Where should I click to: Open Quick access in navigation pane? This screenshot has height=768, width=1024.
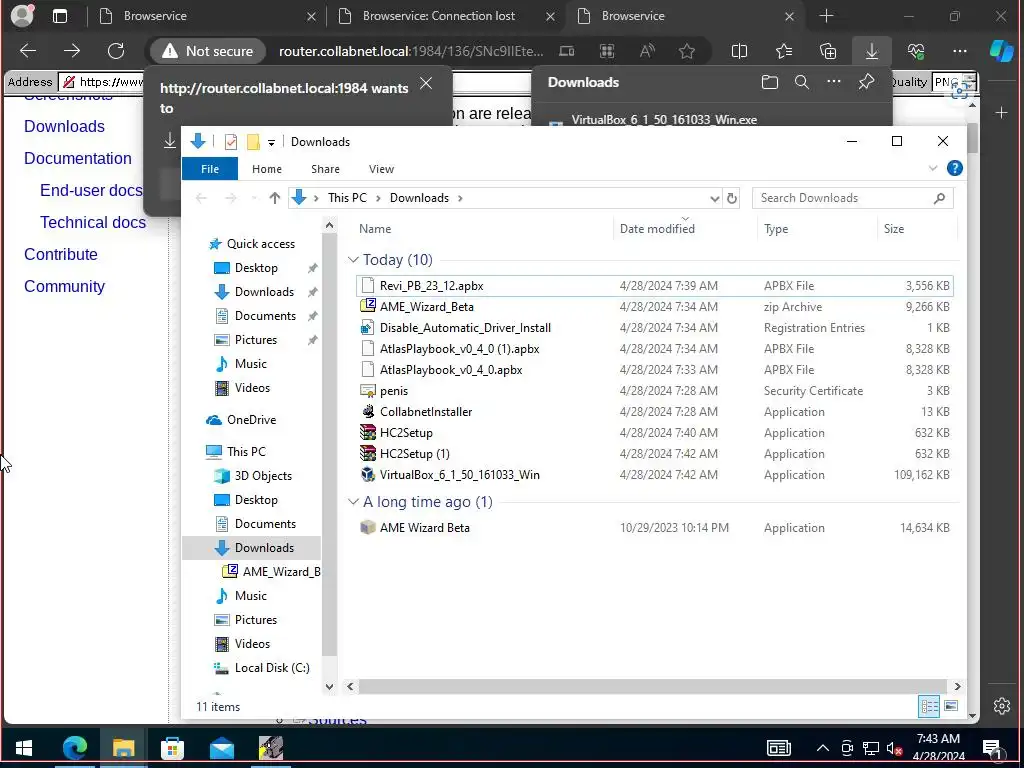click(x=251, y=244)
